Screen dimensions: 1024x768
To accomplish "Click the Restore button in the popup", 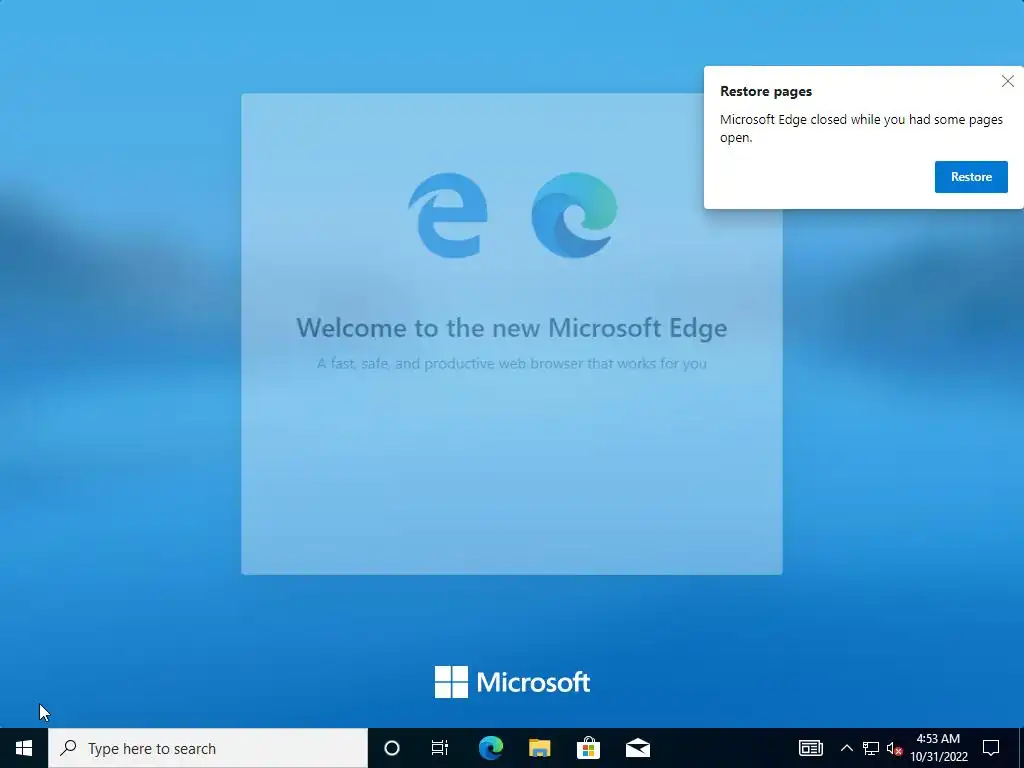I will pos(970,177).
